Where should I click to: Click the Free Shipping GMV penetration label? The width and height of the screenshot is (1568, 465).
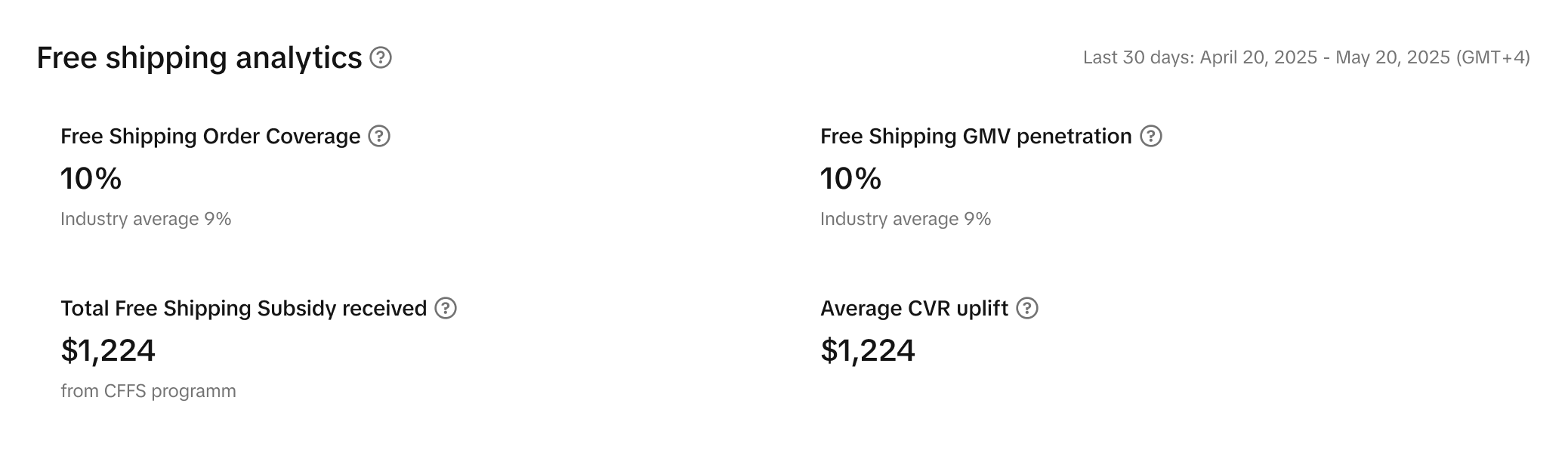[976, 136]
